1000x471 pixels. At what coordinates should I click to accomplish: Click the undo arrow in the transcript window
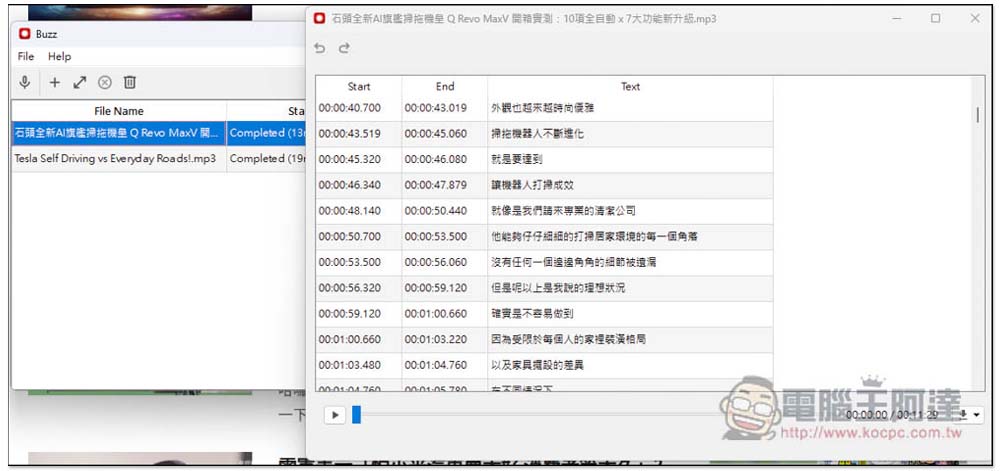[x=320, y=48]
